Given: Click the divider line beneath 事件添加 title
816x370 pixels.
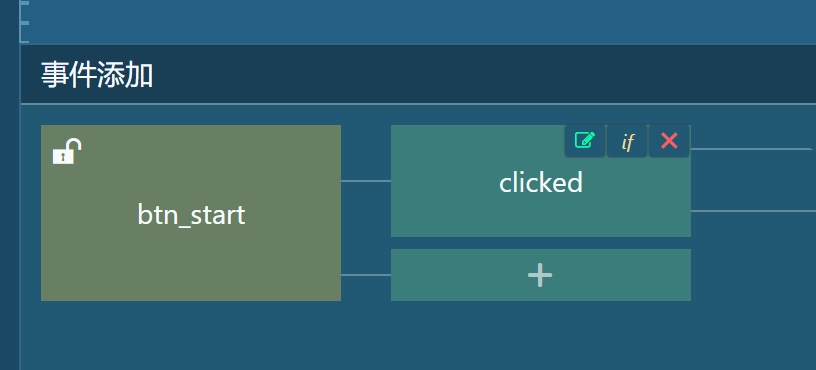Looking at the screenshot, I should (418, 104).
